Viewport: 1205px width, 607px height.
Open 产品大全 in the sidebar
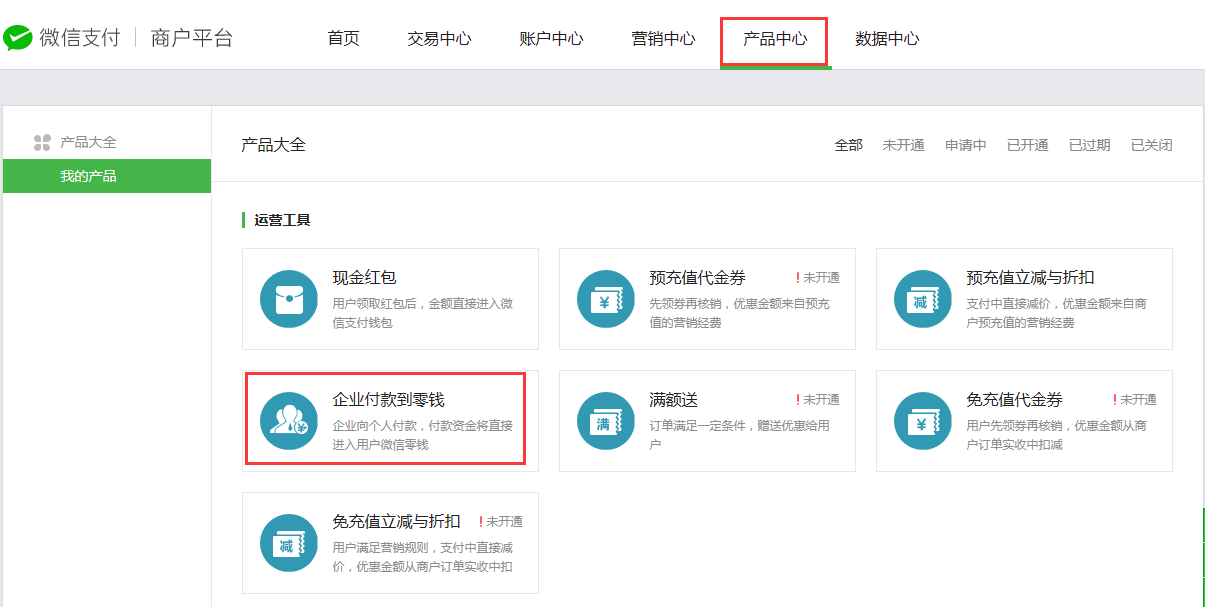88,142
